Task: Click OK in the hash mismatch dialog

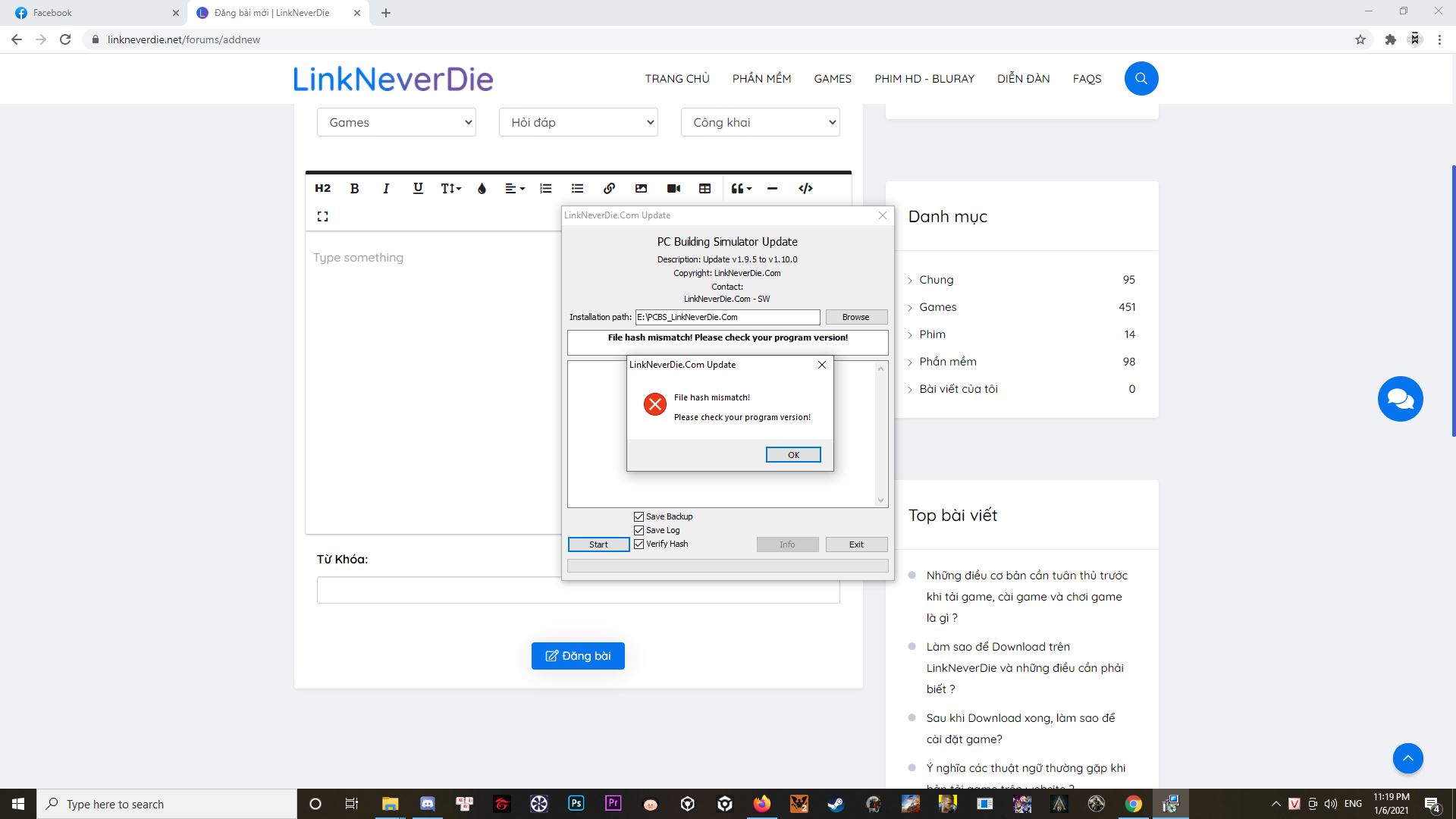Action: point(793,455)
